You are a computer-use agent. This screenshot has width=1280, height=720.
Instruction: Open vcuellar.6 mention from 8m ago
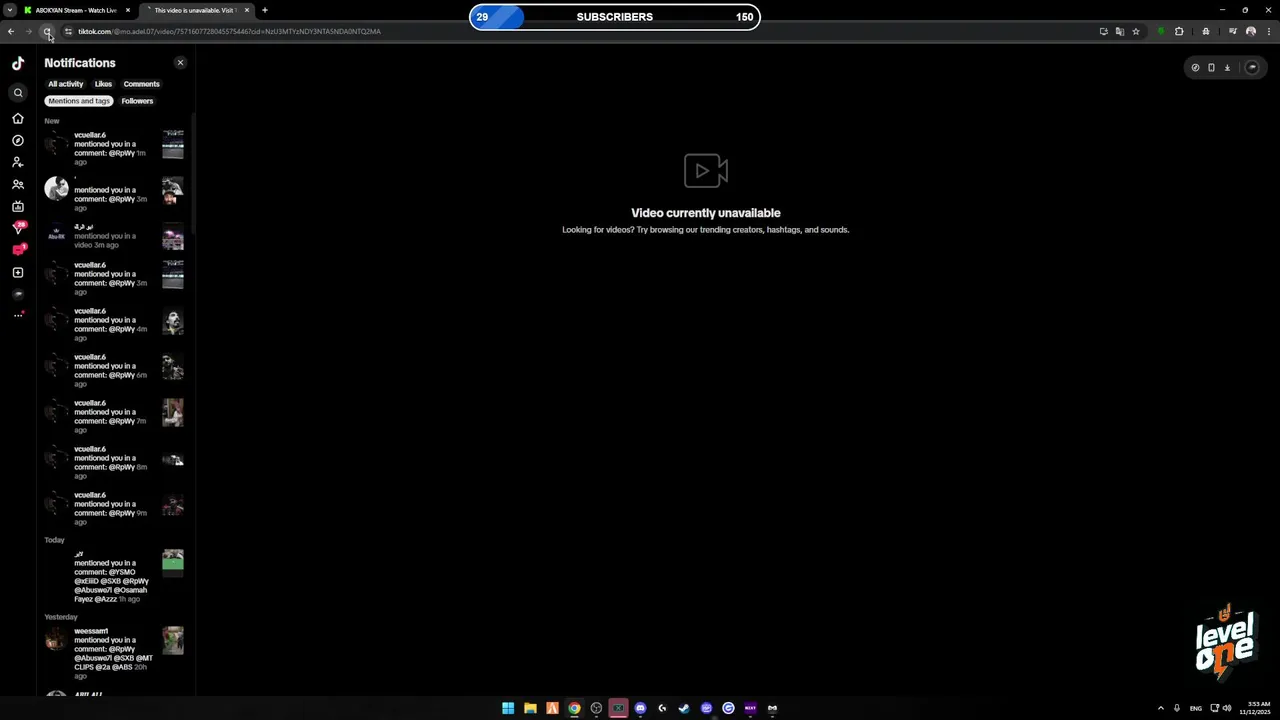(x=114, y=462)
